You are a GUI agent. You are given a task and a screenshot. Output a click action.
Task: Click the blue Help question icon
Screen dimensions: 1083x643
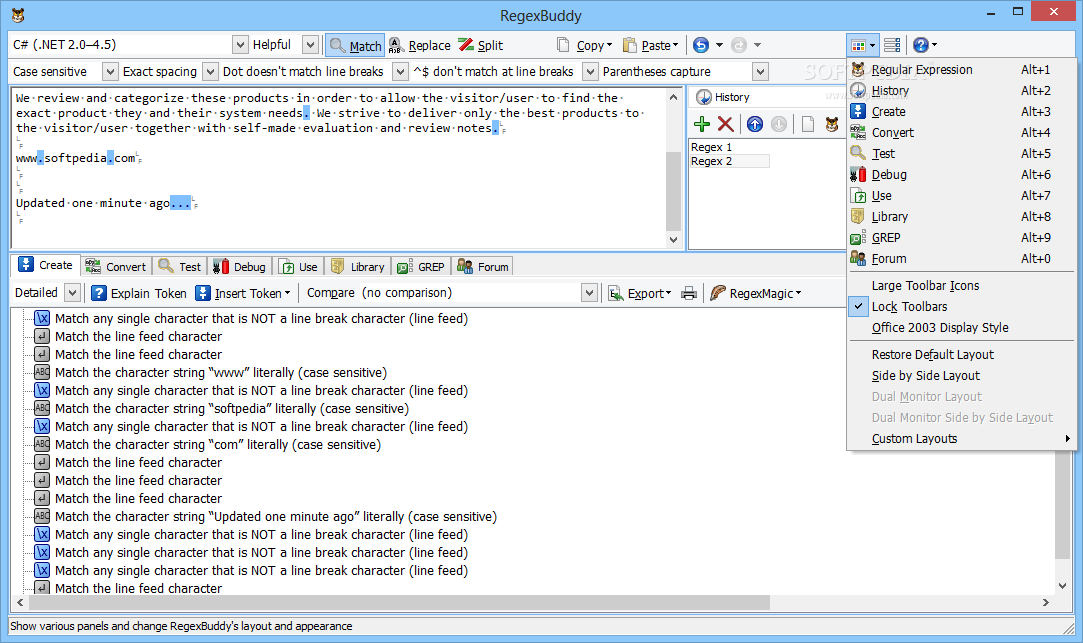920,46
